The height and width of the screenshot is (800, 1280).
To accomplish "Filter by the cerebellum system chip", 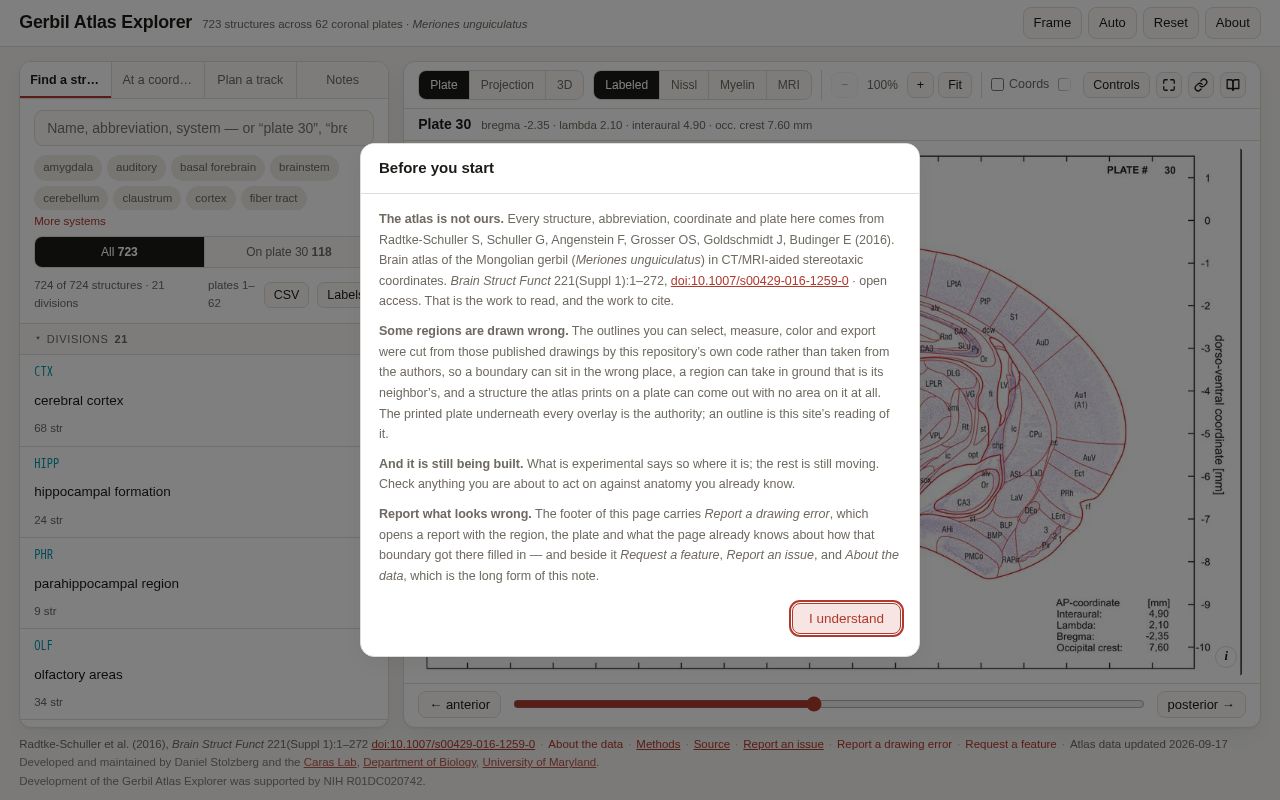I will tap(71, 198).
